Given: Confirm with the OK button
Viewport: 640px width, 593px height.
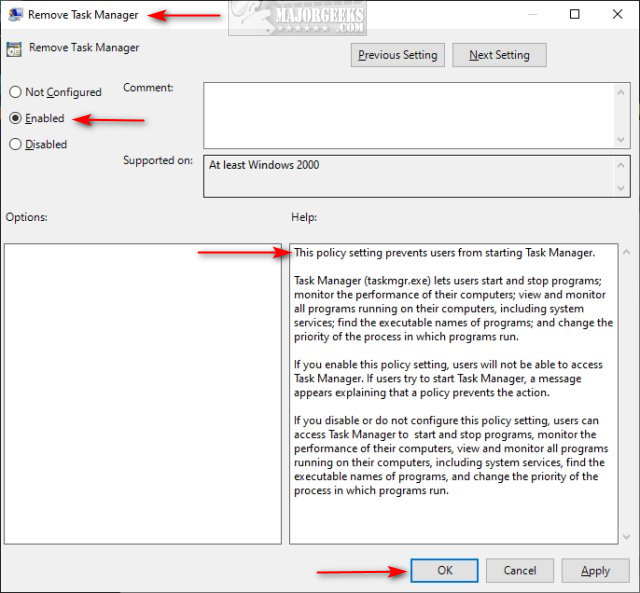Looking at the screenshot, I should 444,570.
